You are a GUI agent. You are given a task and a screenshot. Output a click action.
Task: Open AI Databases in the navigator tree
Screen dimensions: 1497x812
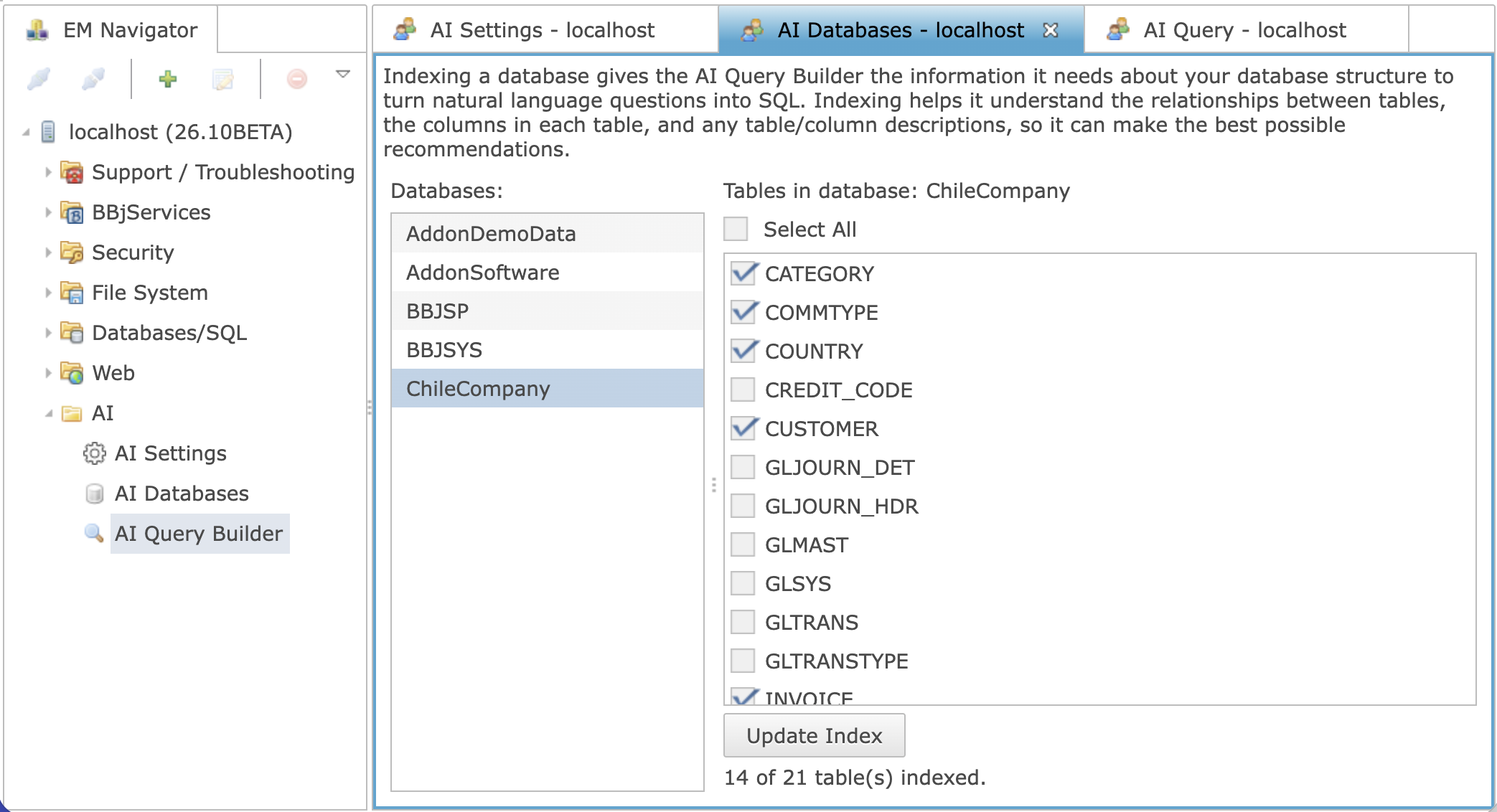click(182, 494)
